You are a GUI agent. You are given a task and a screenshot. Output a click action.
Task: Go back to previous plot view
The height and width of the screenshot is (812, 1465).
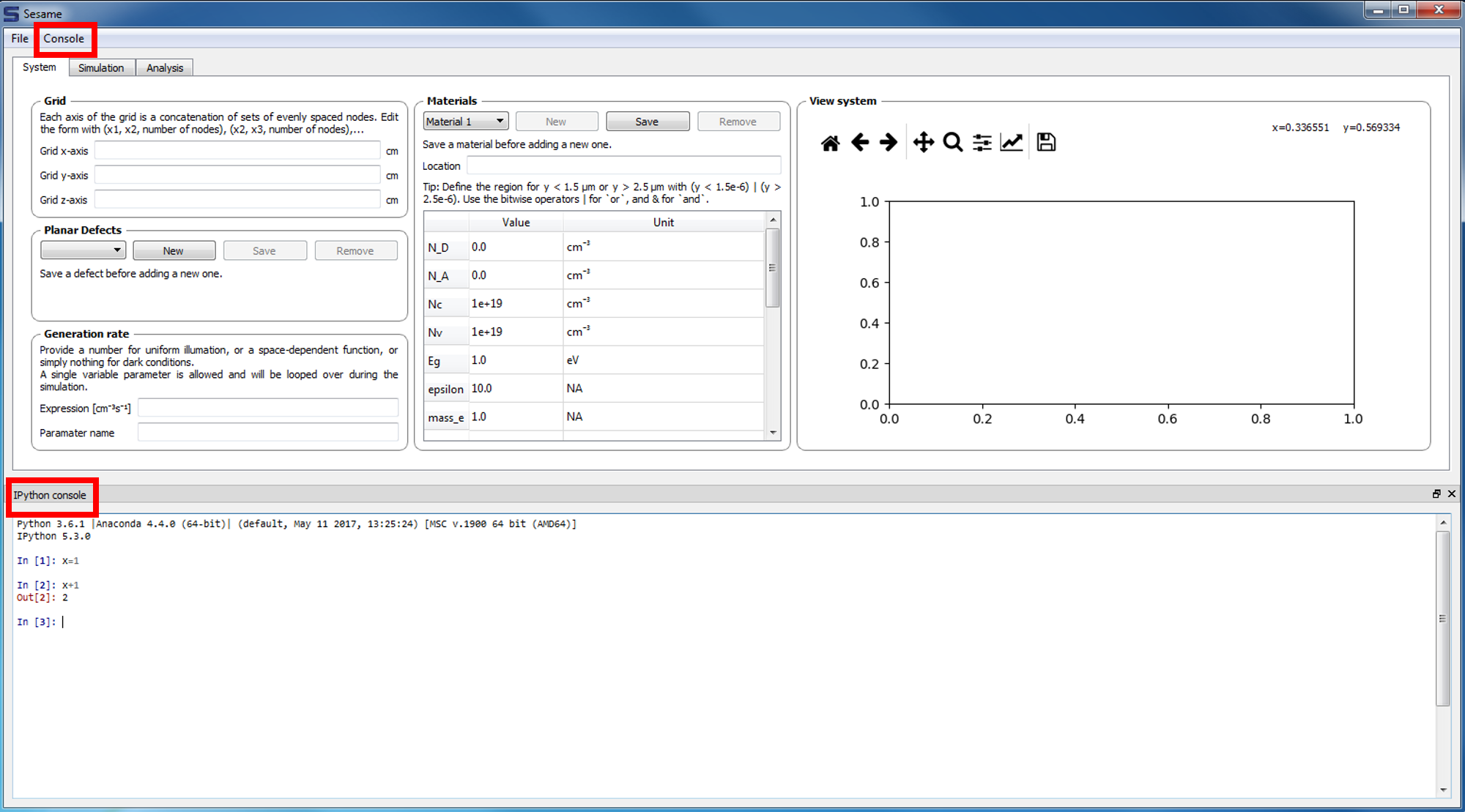pos(860,142)
